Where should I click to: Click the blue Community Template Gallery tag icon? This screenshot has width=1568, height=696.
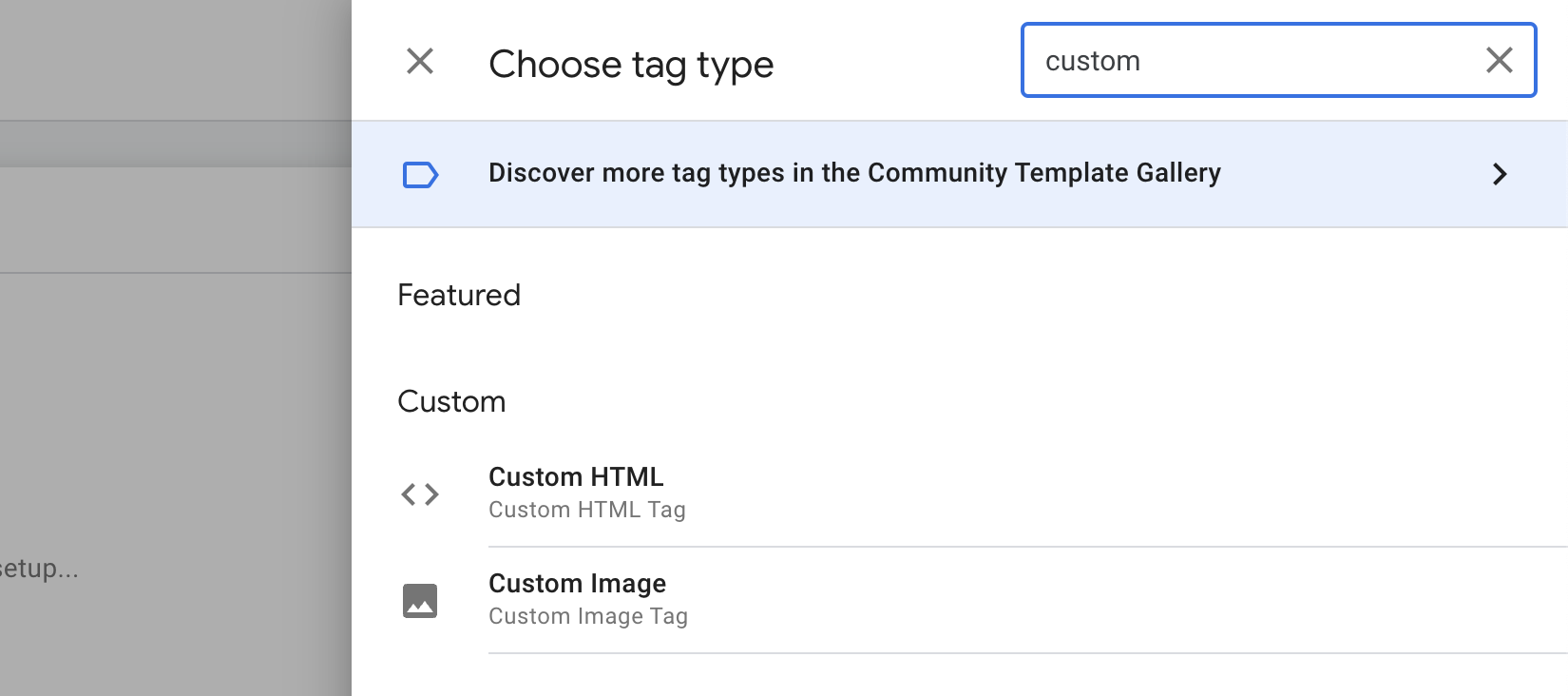(420, 175)
